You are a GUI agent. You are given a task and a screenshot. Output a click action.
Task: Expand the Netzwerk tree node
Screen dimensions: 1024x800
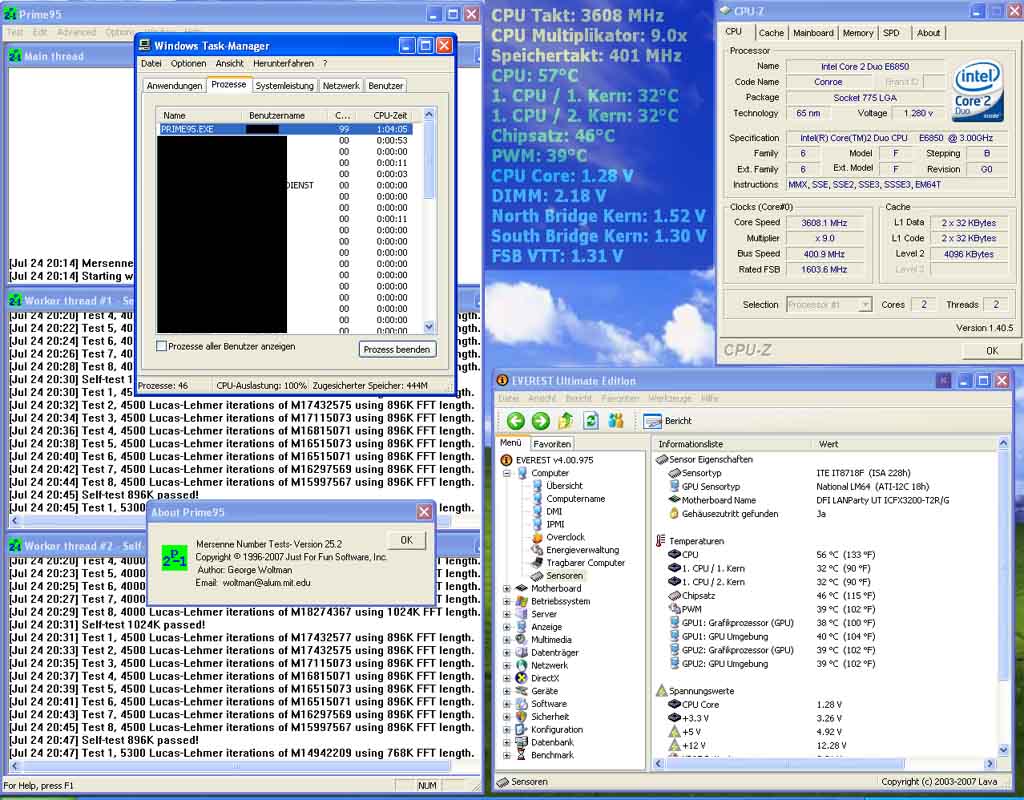(507, 665)
